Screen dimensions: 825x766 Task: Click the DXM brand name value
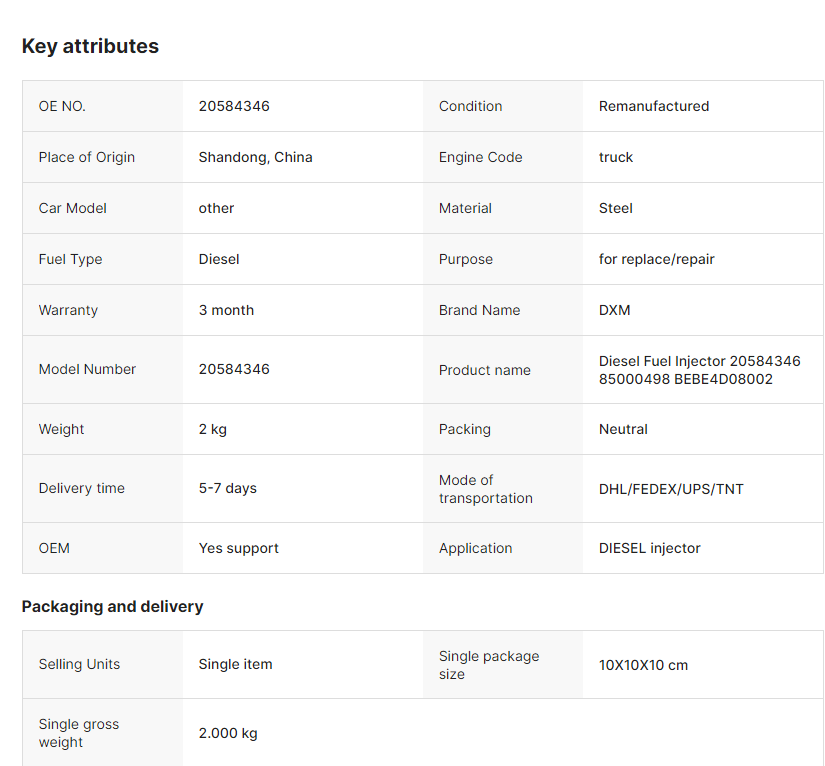click(615, 310)
